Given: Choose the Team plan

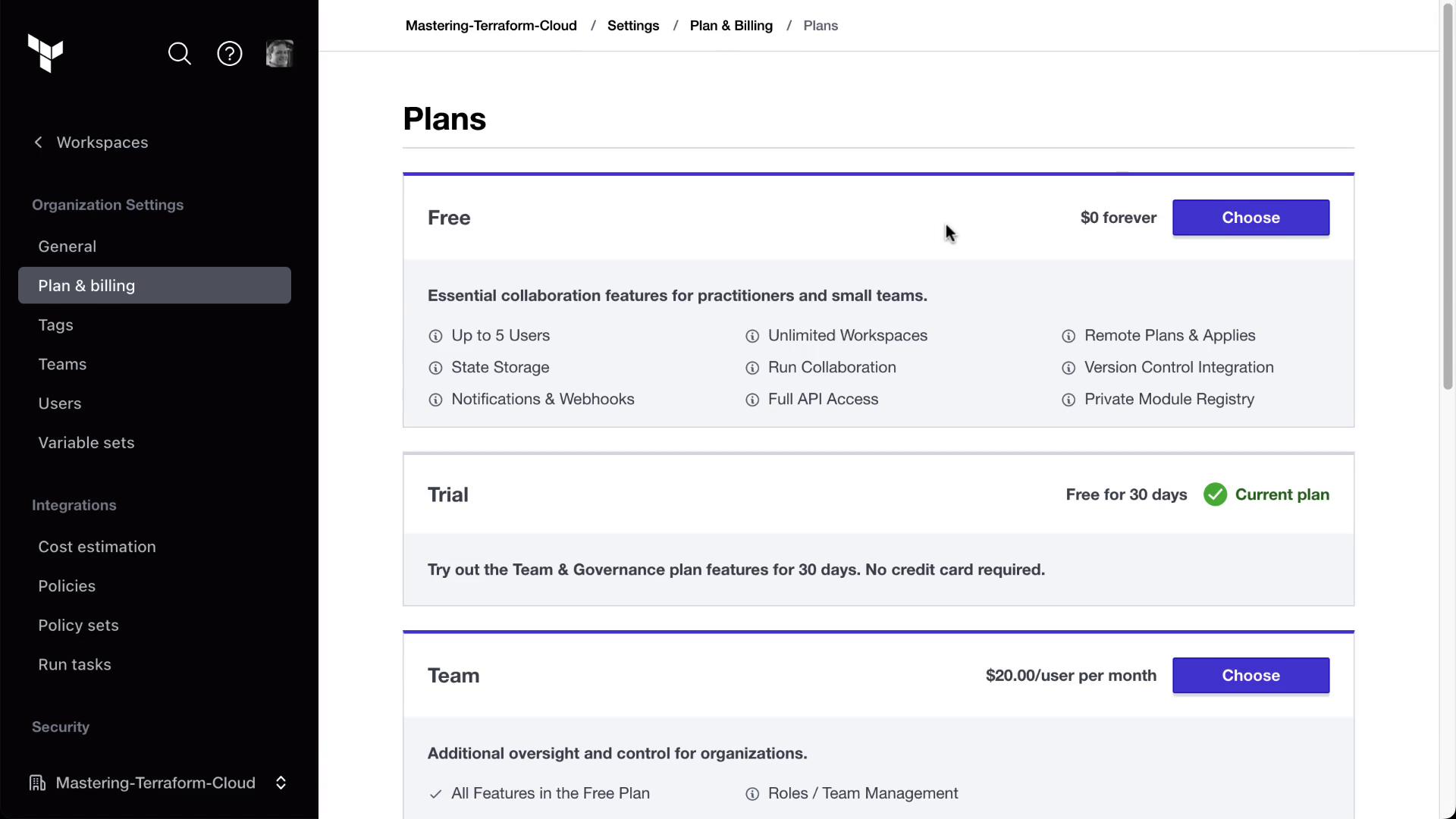Looking at the screenshot, I should pyautogui.click(x=1250, y=676).
